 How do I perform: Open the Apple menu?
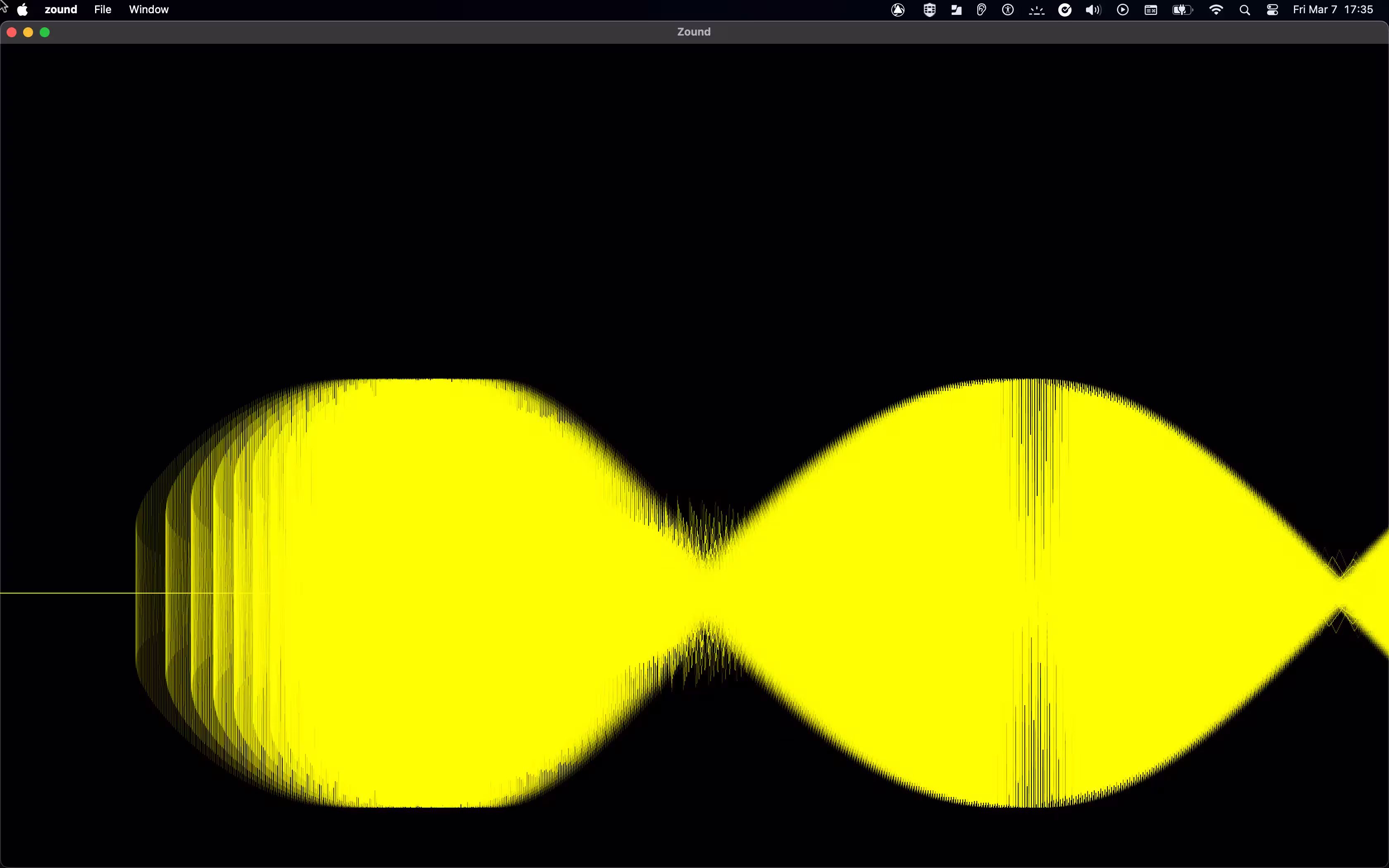click(23, 10)
